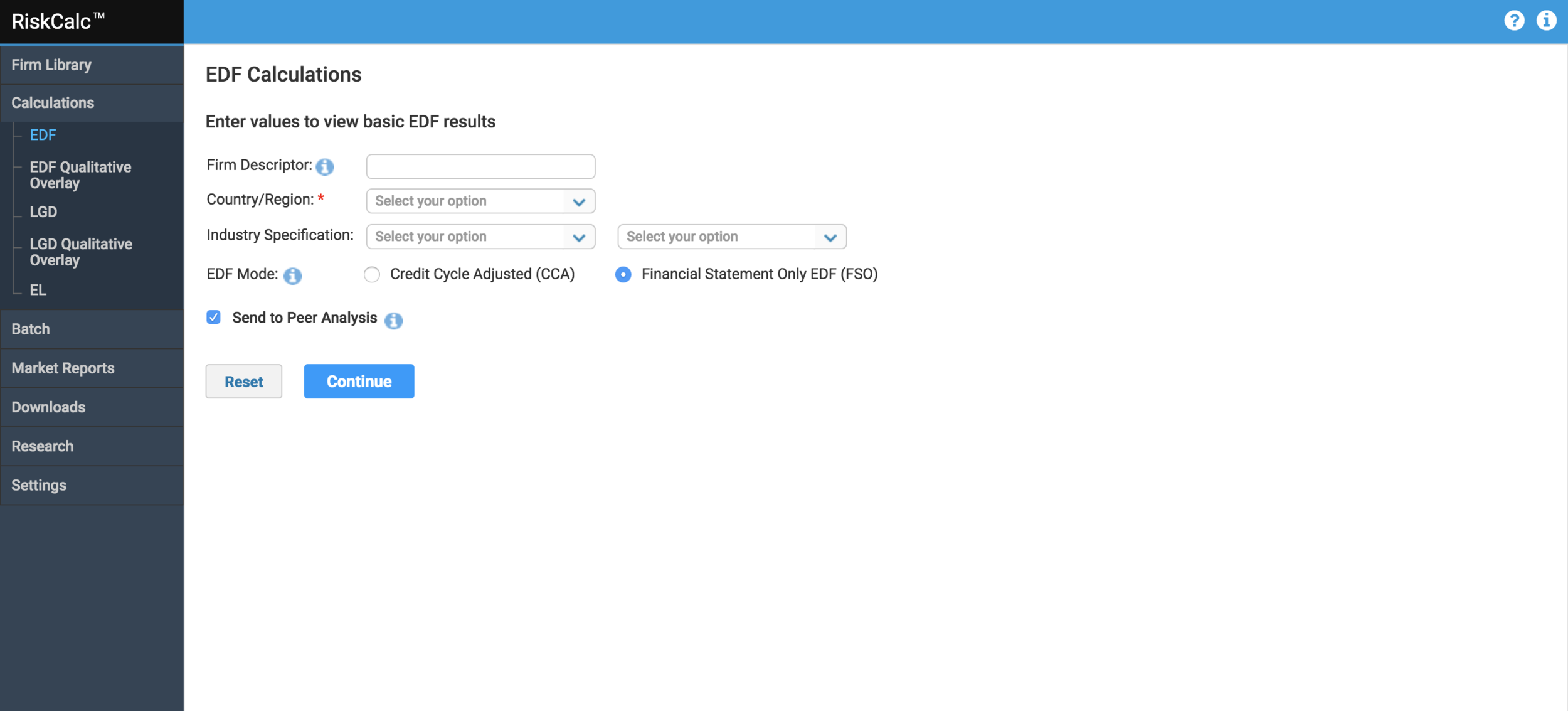Click the information icon in the top right corner
This screenshot has height=711, width=1568.
coord(1547,20)
